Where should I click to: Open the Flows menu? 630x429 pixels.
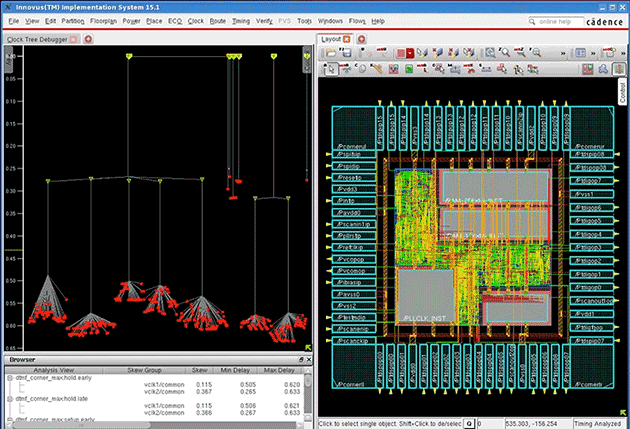[x=357, y=21]
